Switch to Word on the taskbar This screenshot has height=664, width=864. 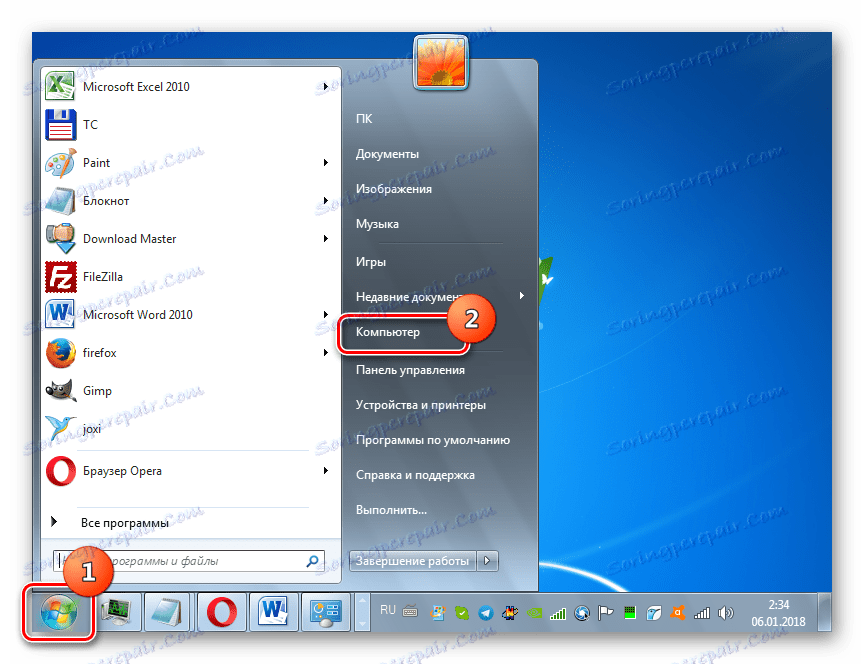273,612
